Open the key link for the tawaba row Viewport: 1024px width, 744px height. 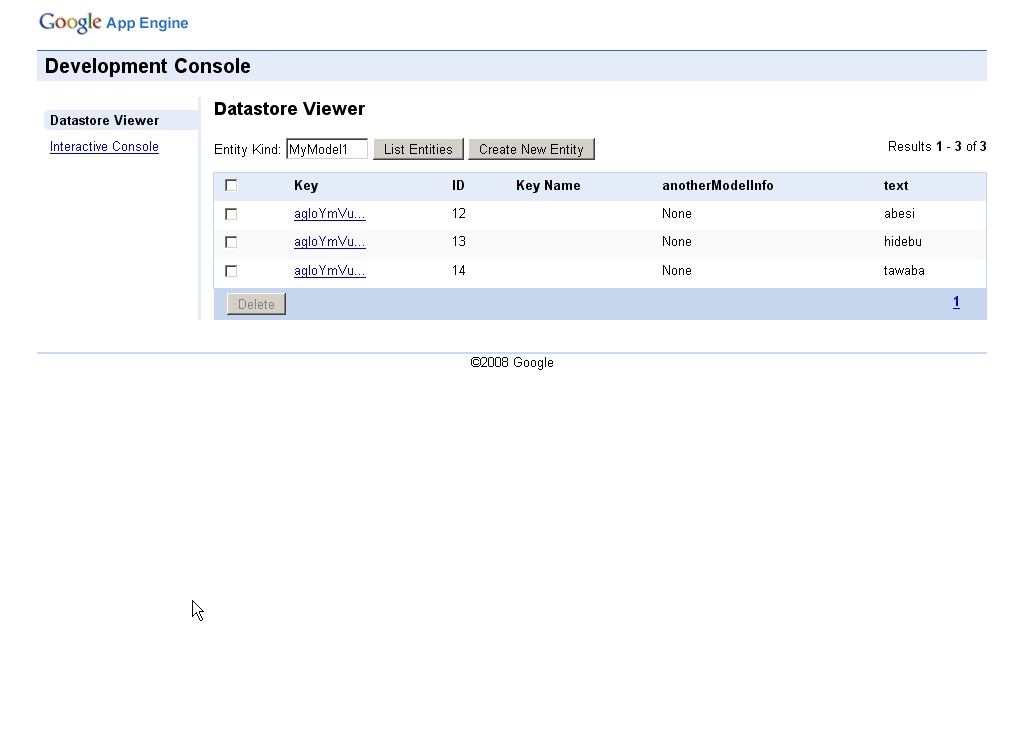[330, 270]
